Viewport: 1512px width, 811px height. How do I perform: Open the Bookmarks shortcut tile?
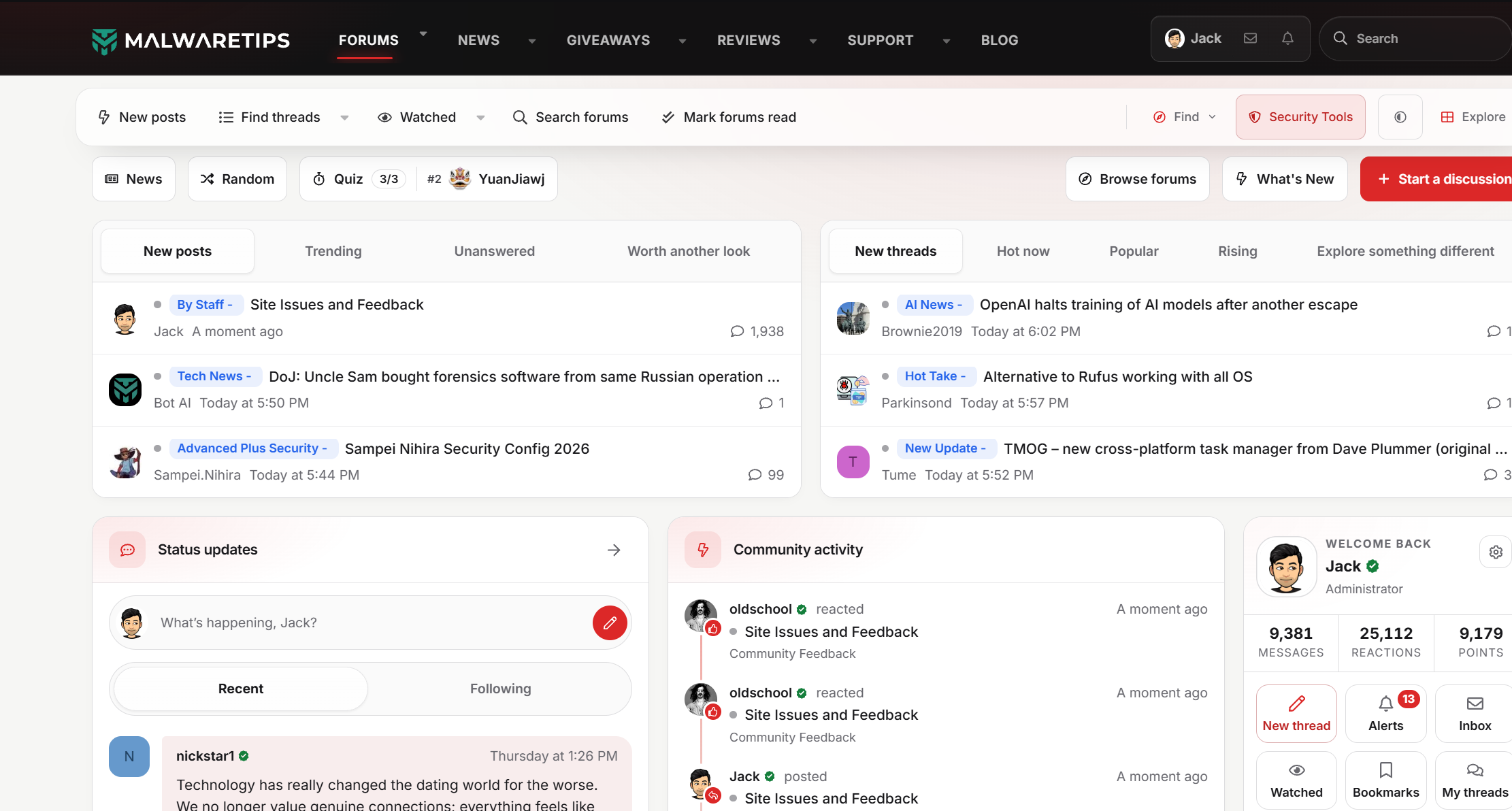pyautogui.click(x=1386, y=780)
